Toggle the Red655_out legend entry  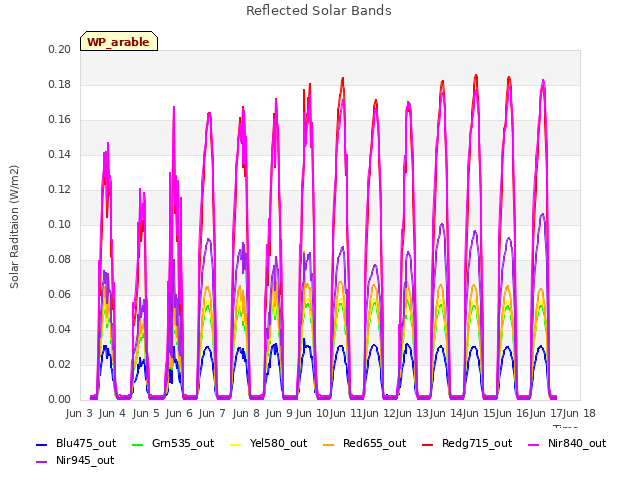point(364,444)
